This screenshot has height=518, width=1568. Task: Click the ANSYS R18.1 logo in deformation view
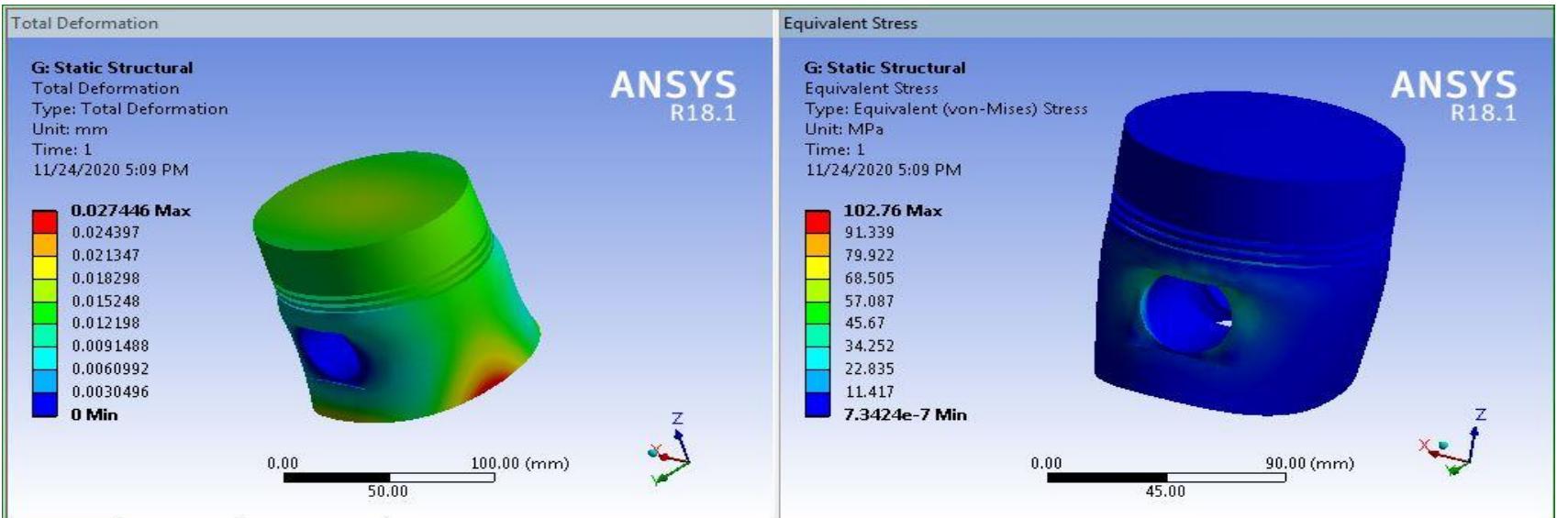[673, 94]
